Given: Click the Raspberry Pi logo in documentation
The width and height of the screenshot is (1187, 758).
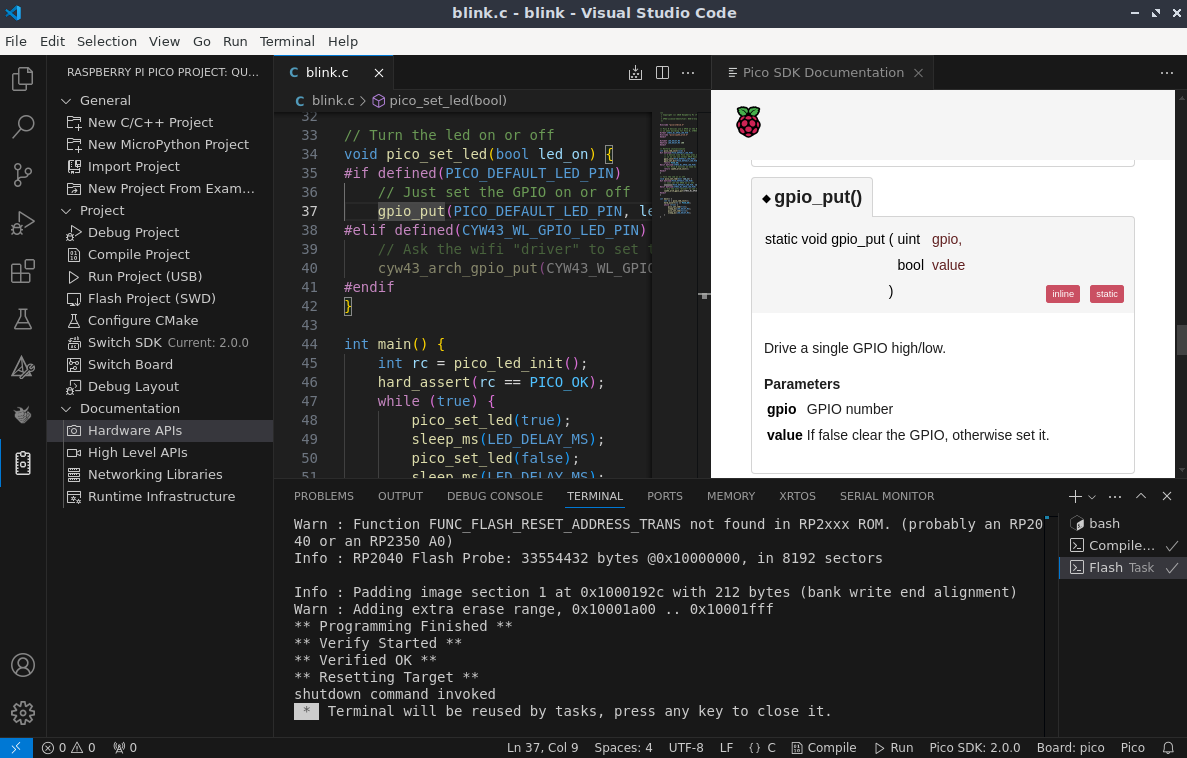Looking at the screenshot, I should [x=748, y=122].
